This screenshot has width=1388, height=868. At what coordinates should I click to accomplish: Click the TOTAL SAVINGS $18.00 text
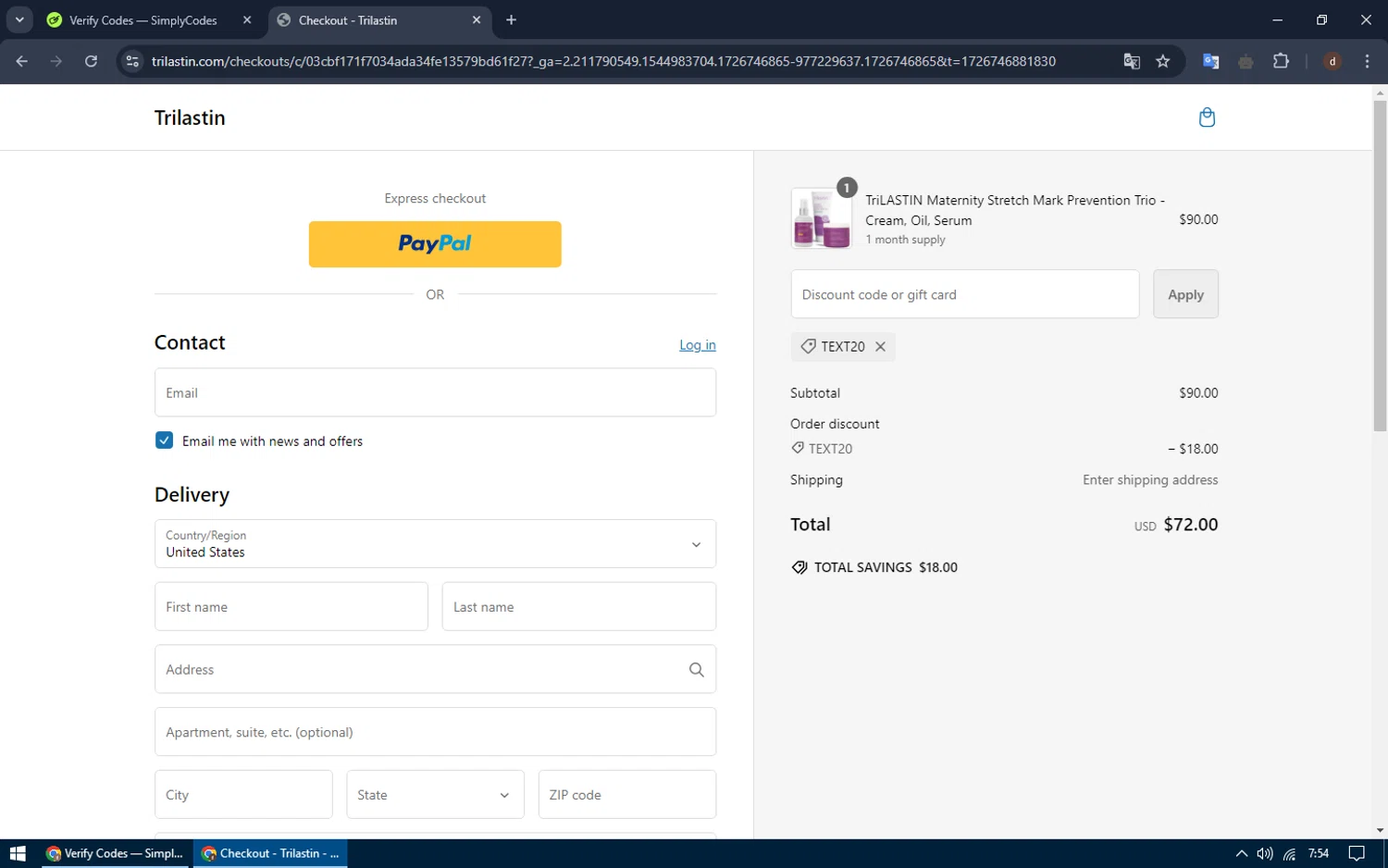(886, 567)
